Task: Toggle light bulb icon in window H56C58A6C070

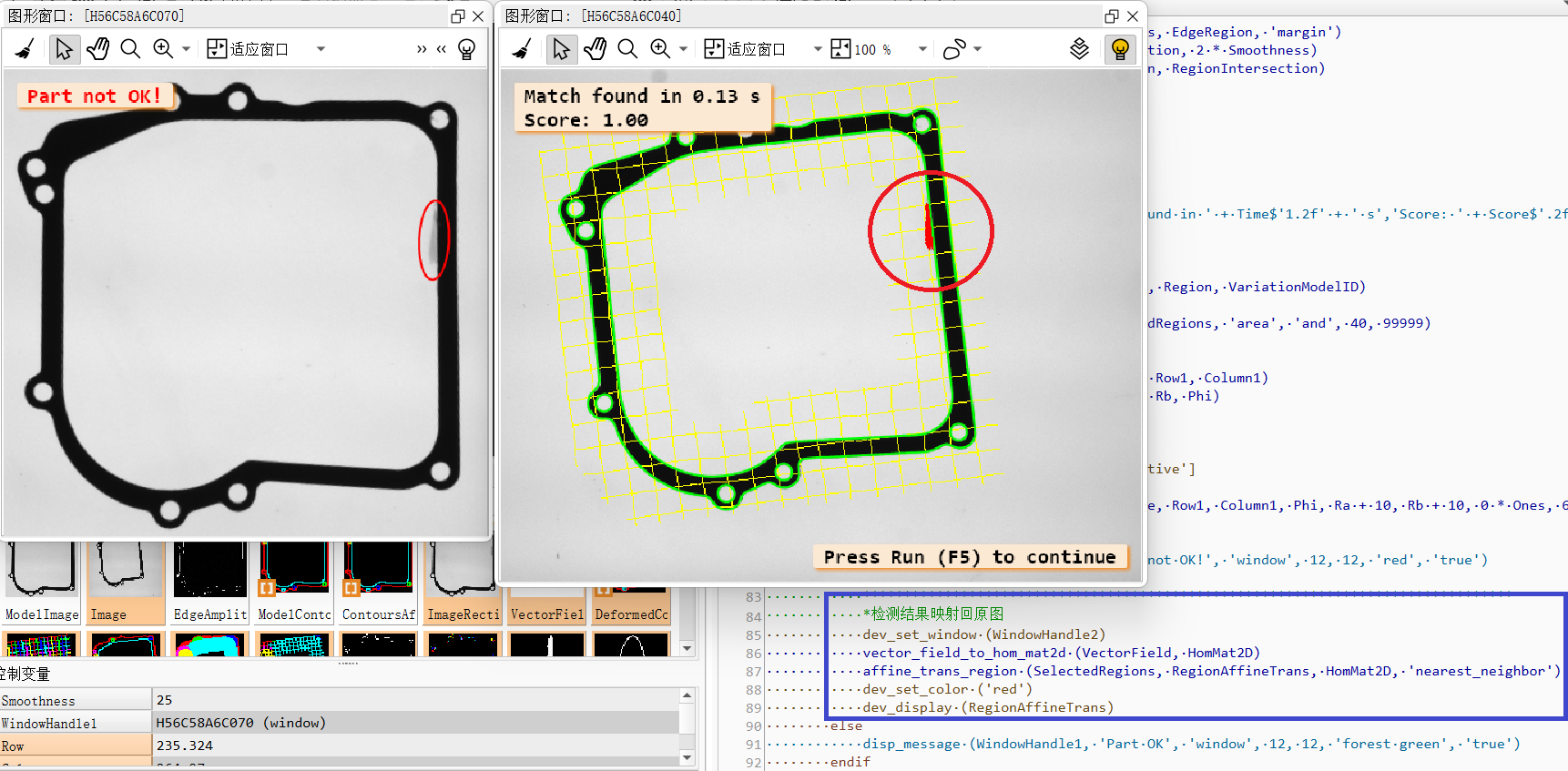Action: [466, 49]
